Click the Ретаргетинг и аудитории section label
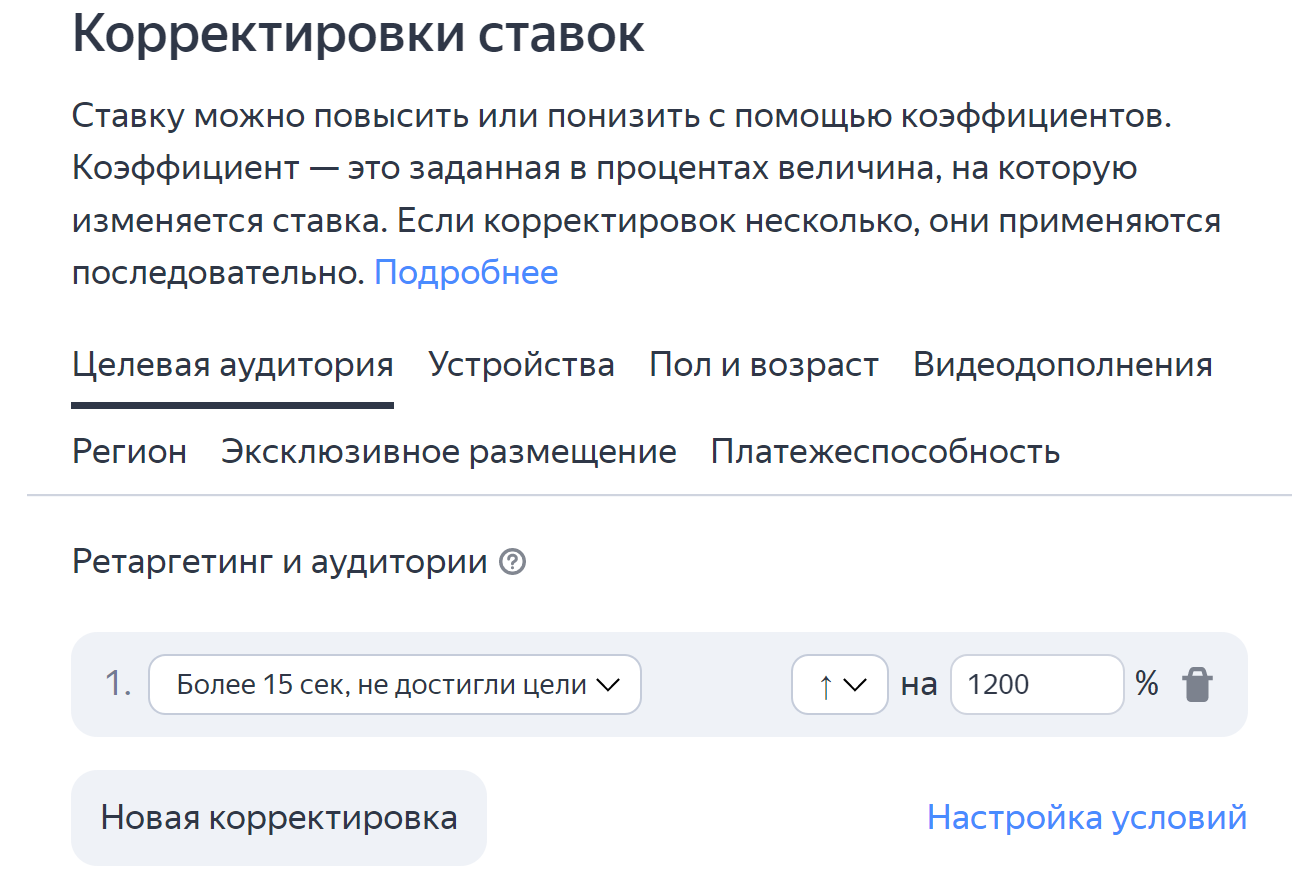Image resolution: width=1308 pixels, height=888 pixels. pyautogui.click(x=279, y=563)
